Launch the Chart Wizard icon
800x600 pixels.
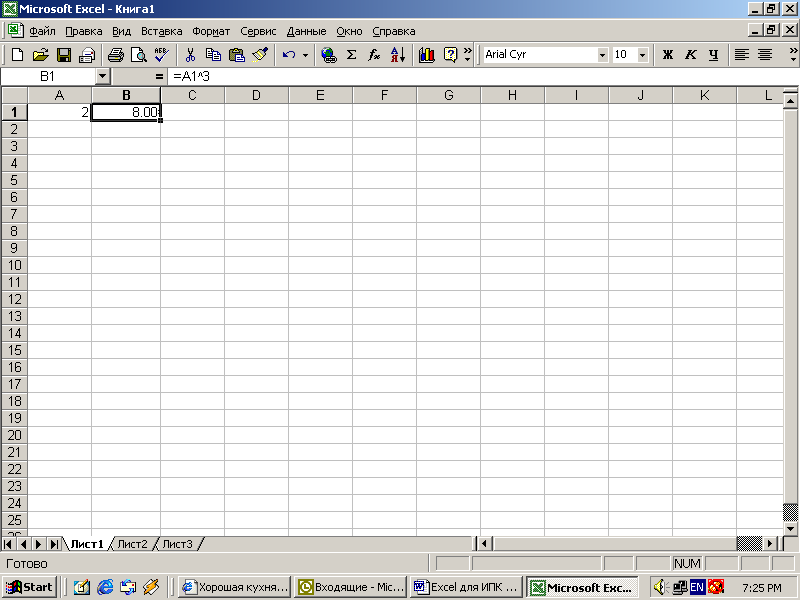tap(427, 55)
